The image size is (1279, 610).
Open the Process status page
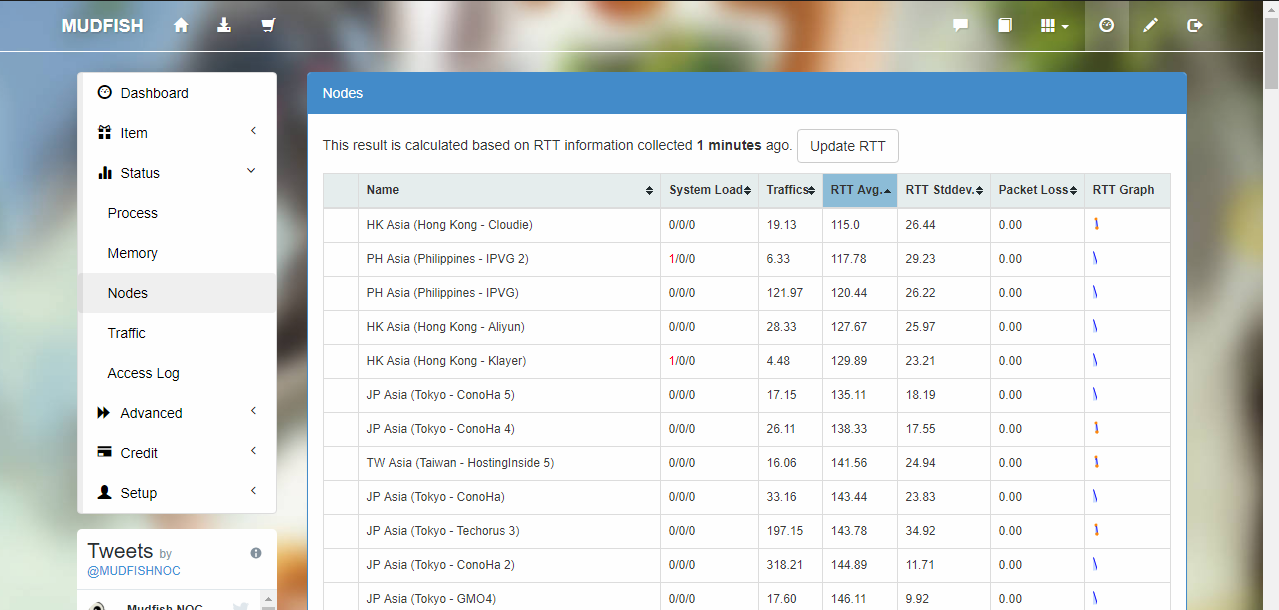click(x=177, y=213)
